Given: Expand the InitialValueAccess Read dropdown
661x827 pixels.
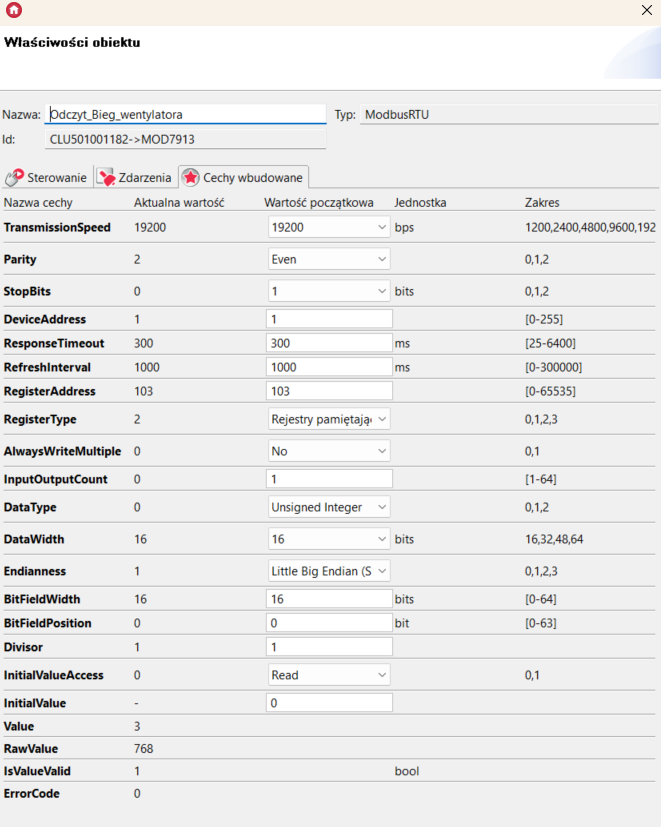Looking at the screenshot, I should pyautogui.click(x=328, y=675).
